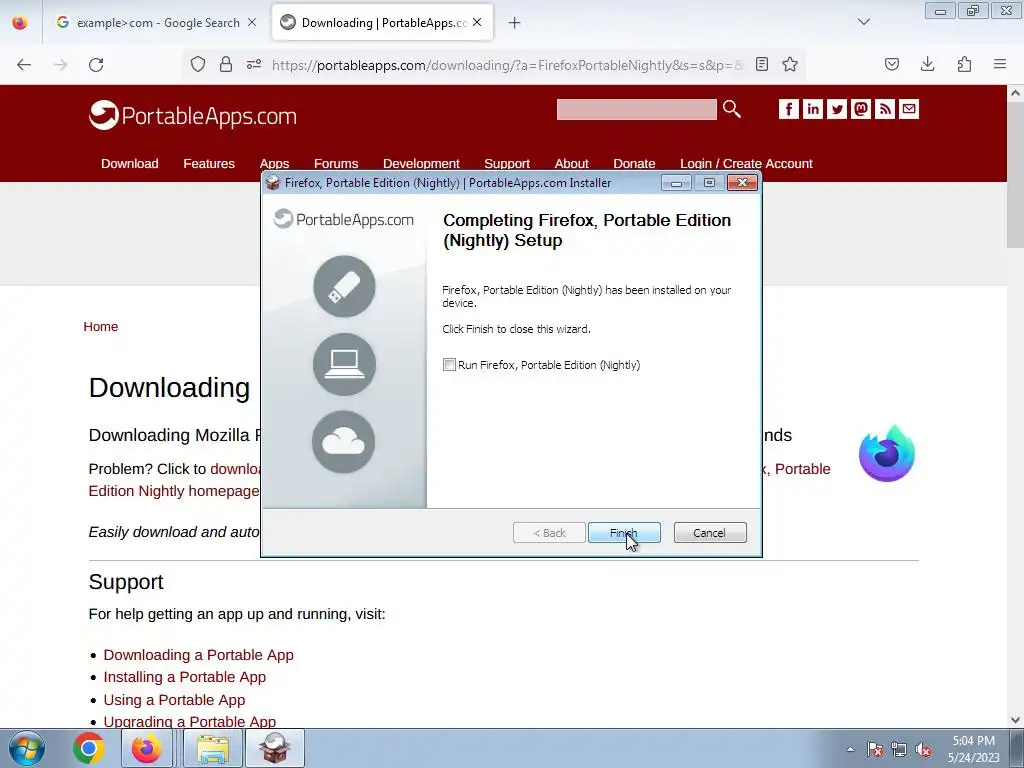Open the PortableApps Twitter icon
1024x768 pixels.
coord(837,109)
